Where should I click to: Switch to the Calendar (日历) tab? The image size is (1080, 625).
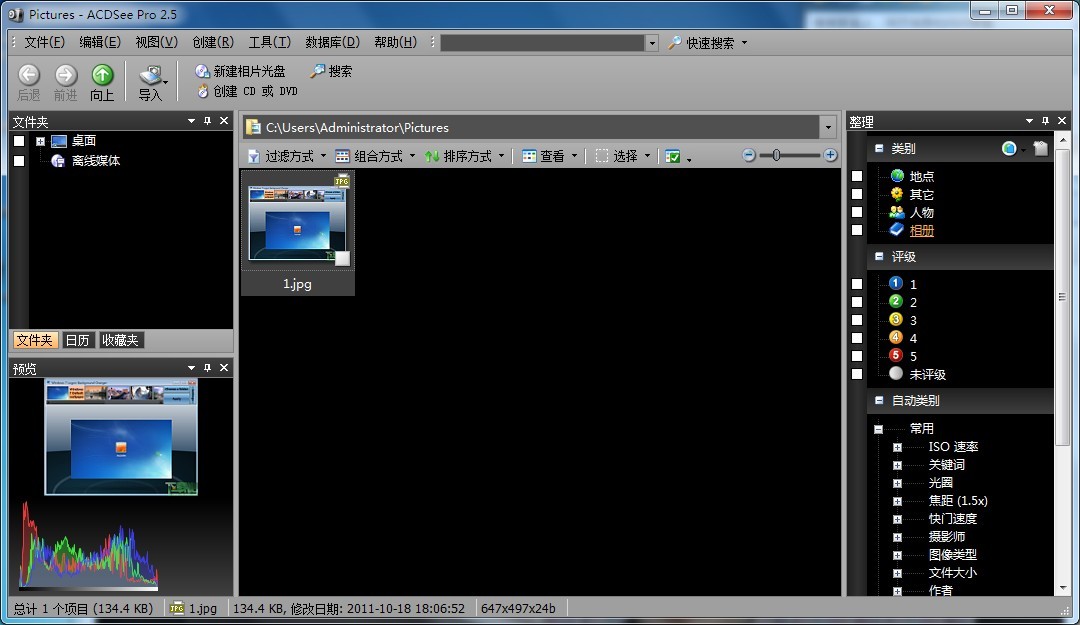coord(78,340)
